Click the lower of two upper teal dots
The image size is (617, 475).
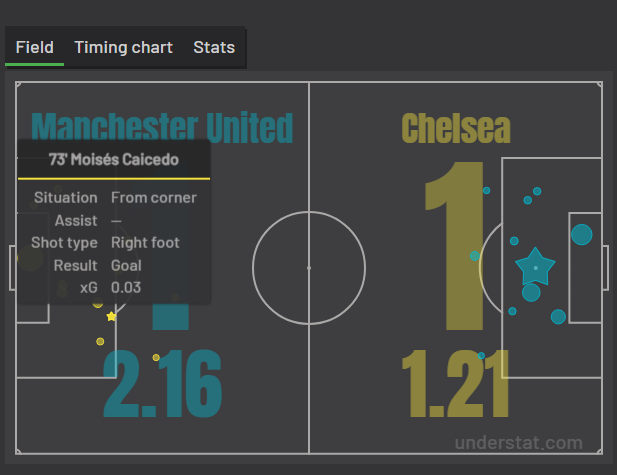click(528, 200)
